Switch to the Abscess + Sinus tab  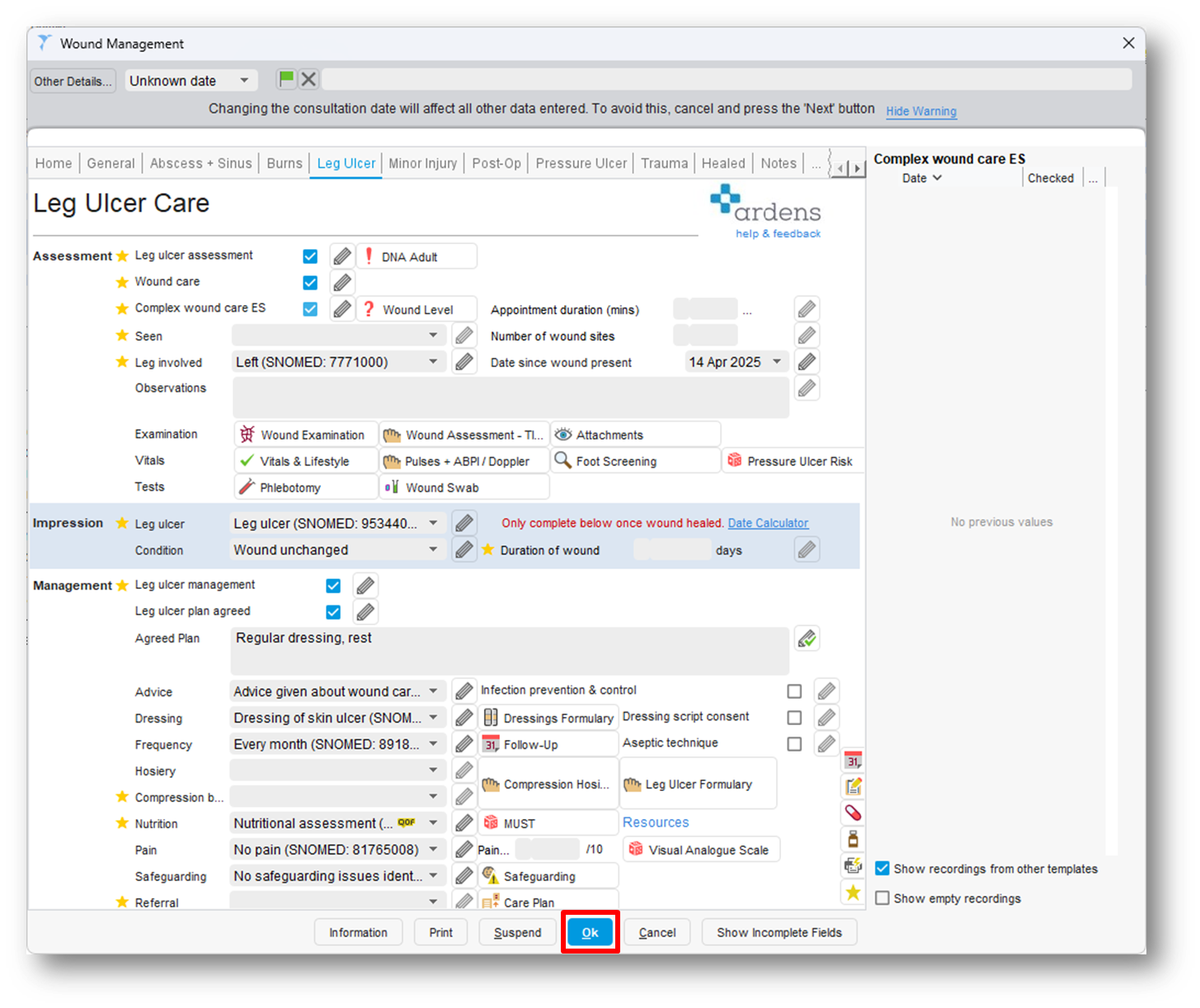[x=200, y=163]
